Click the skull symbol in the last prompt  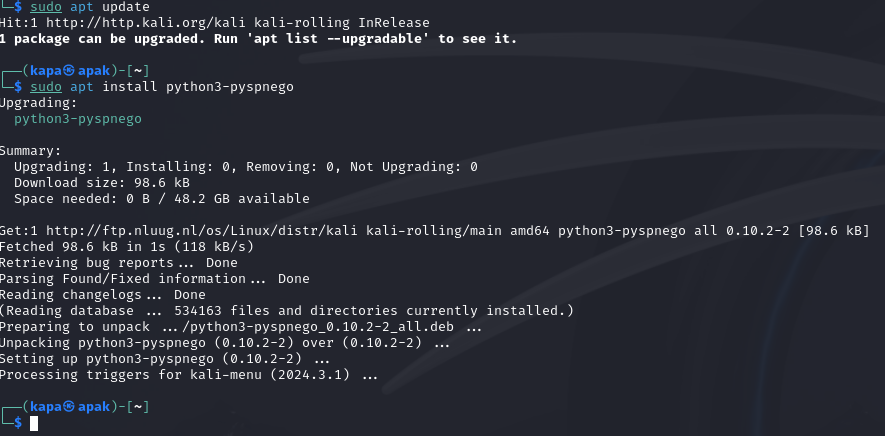(x=69, y=407)
